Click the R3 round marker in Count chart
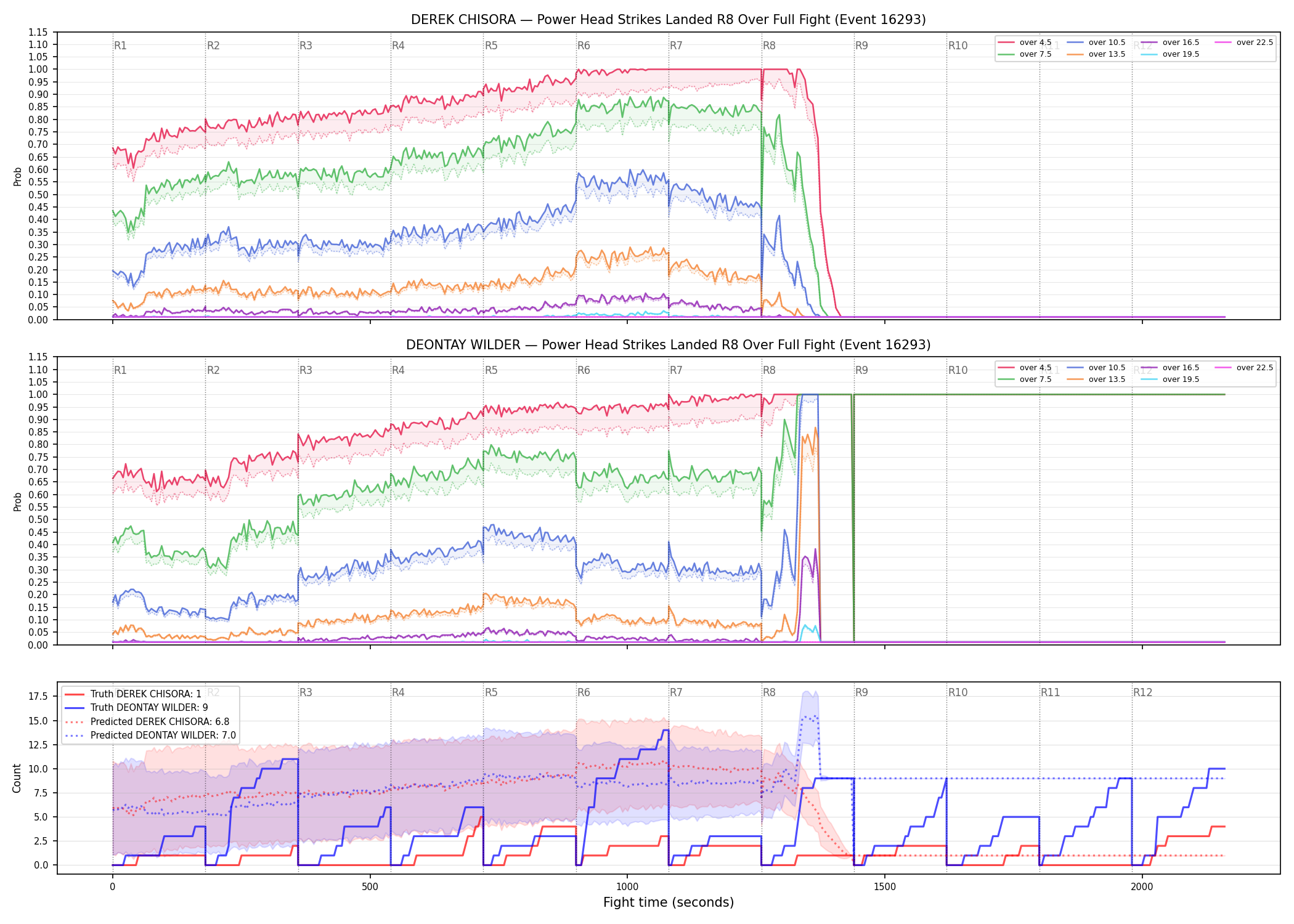Screen dimensions: 1294x924 306,692
